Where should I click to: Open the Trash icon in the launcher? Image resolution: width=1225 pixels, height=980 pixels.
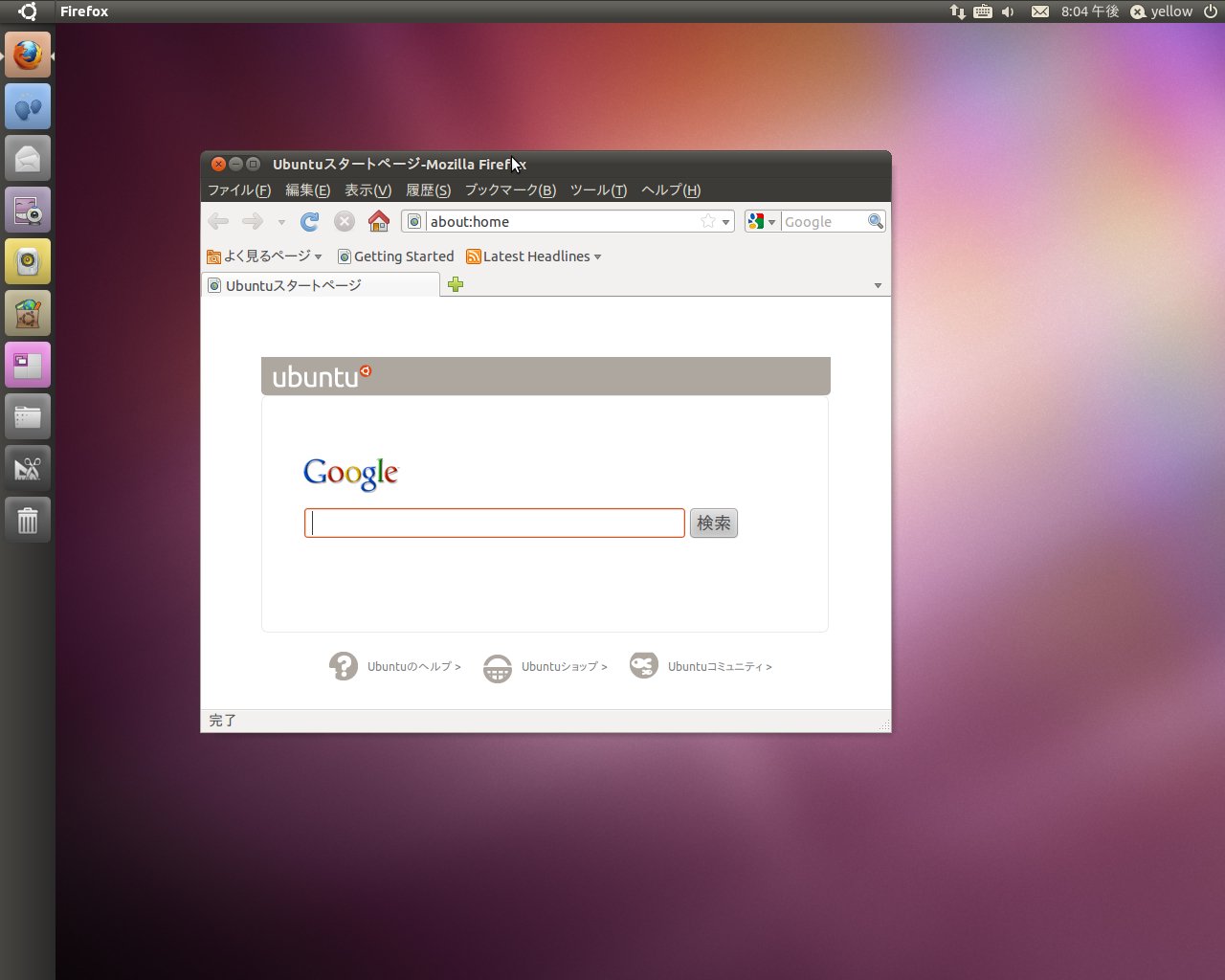(28, 520)
